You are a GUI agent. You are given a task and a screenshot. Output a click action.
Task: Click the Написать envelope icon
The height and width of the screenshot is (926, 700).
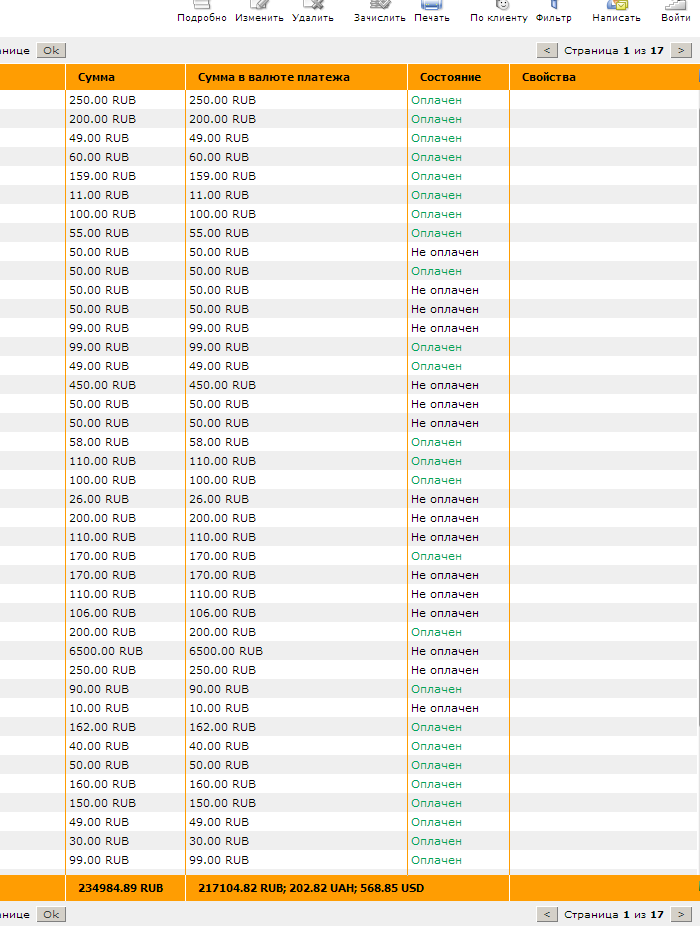coord(616,6)
